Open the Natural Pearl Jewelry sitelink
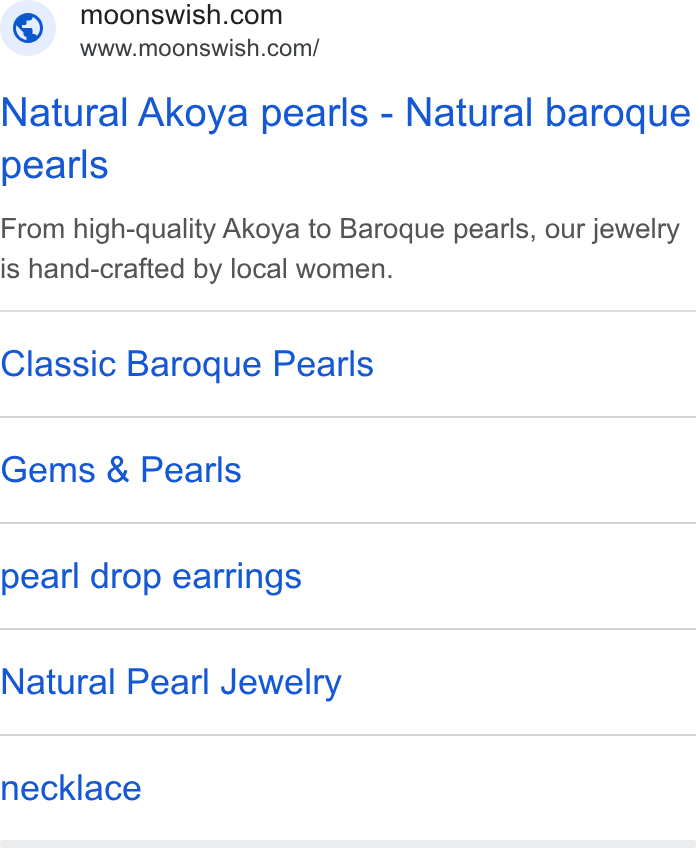The height and width of the screenshot is (848, 696). point(171,682)
